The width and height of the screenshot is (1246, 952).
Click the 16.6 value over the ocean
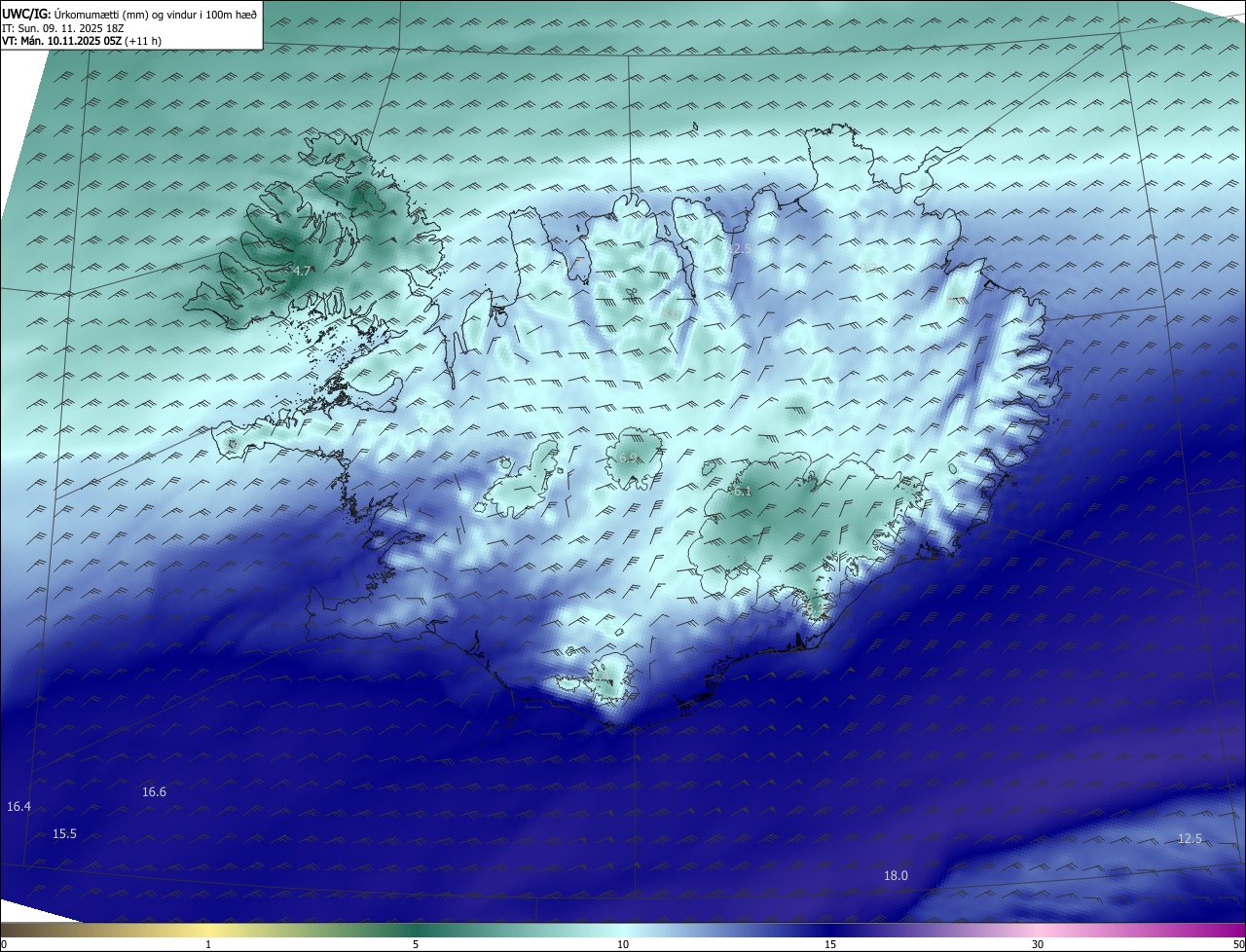(x=154, y=792)
